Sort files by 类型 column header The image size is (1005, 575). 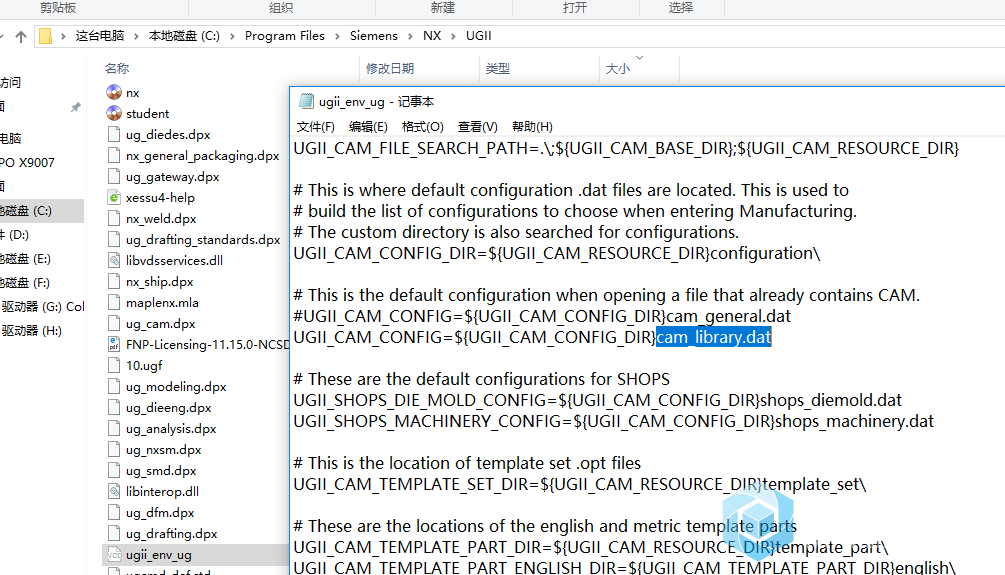click(x=498, y=69)
